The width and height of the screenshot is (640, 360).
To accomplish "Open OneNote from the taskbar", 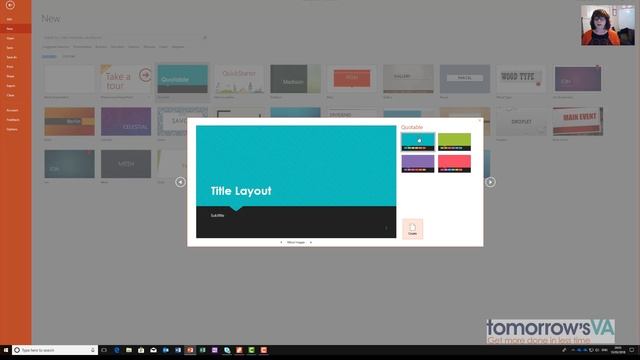I will click(215, 350).
